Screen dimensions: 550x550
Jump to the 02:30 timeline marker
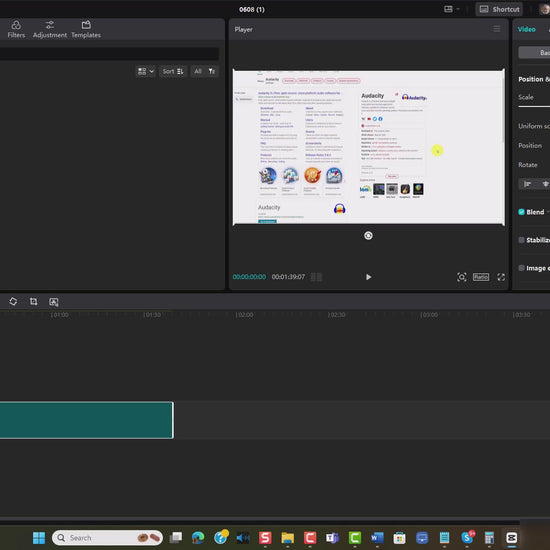[336, 315]
